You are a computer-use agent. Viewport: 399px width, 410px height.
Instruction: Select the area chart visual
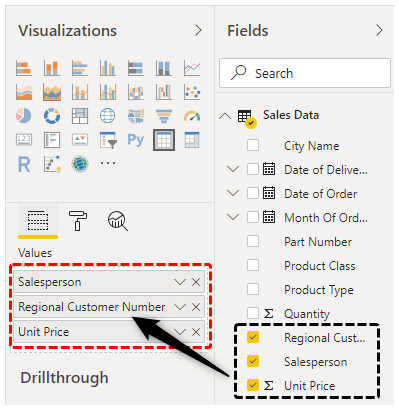tap(24, 92)
